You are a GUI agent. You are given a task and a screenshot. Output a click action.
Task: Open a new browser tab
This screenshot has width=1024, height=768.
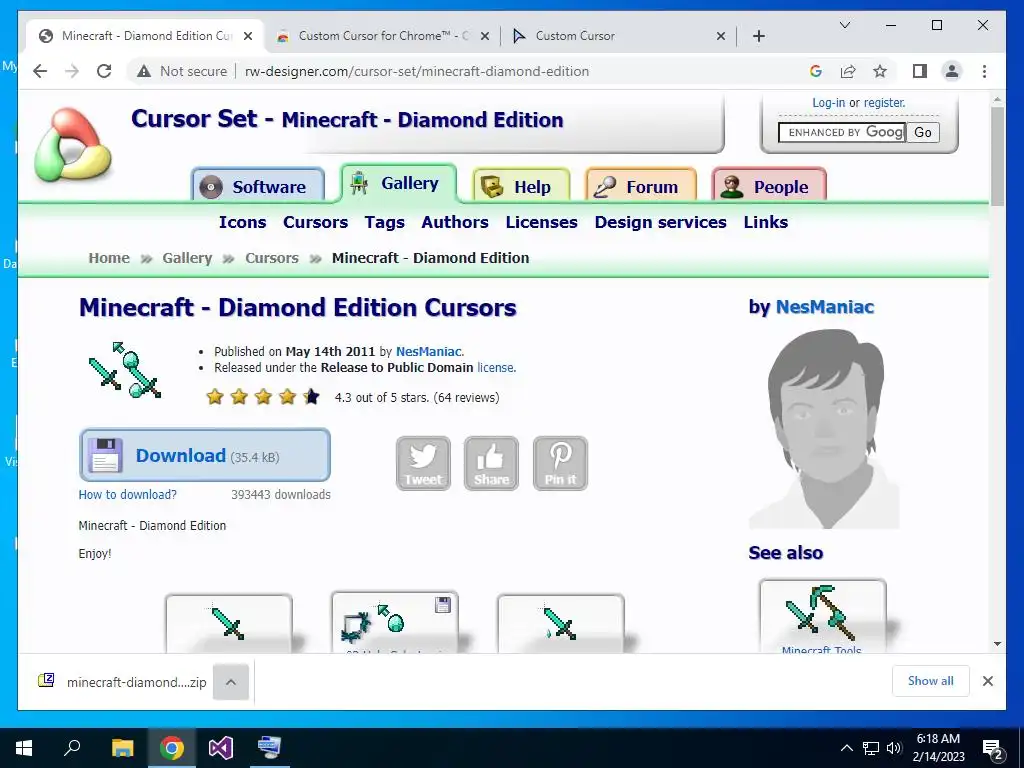point(758,36)
